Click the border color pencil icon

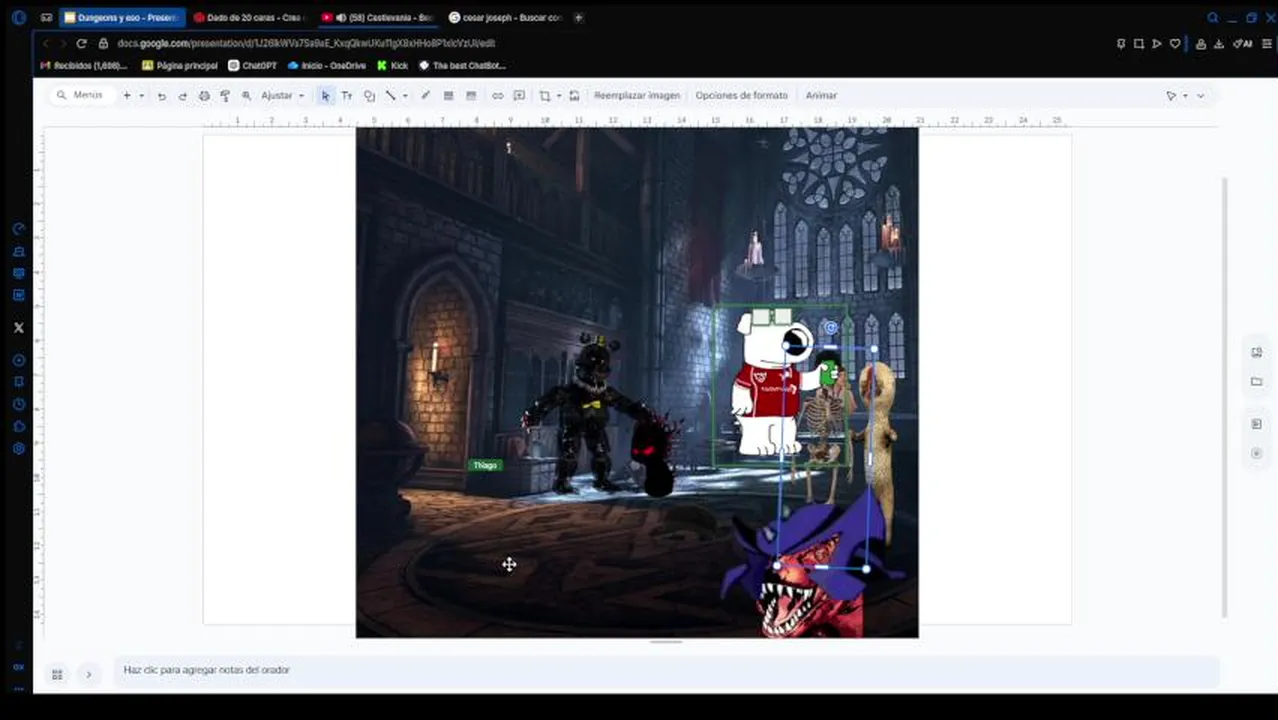426,96
